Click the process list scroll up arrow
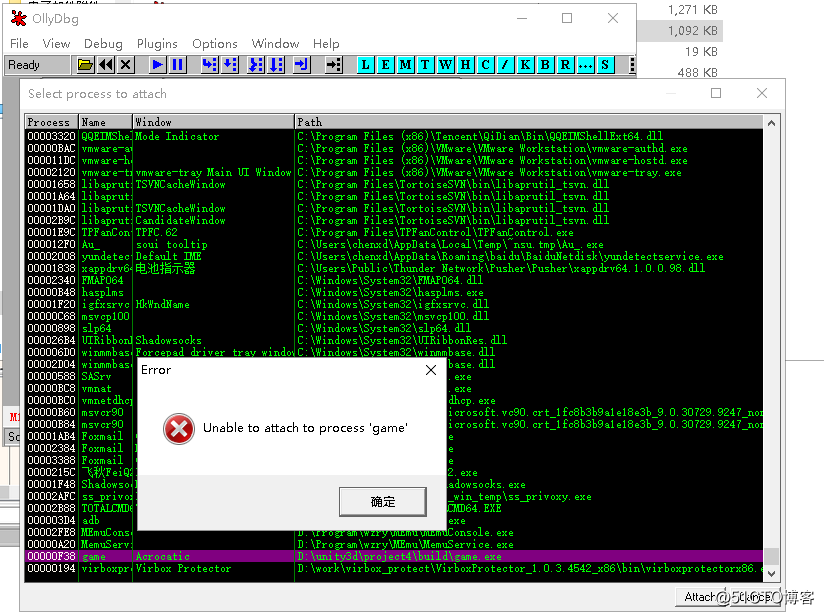 tap(771, 123)
